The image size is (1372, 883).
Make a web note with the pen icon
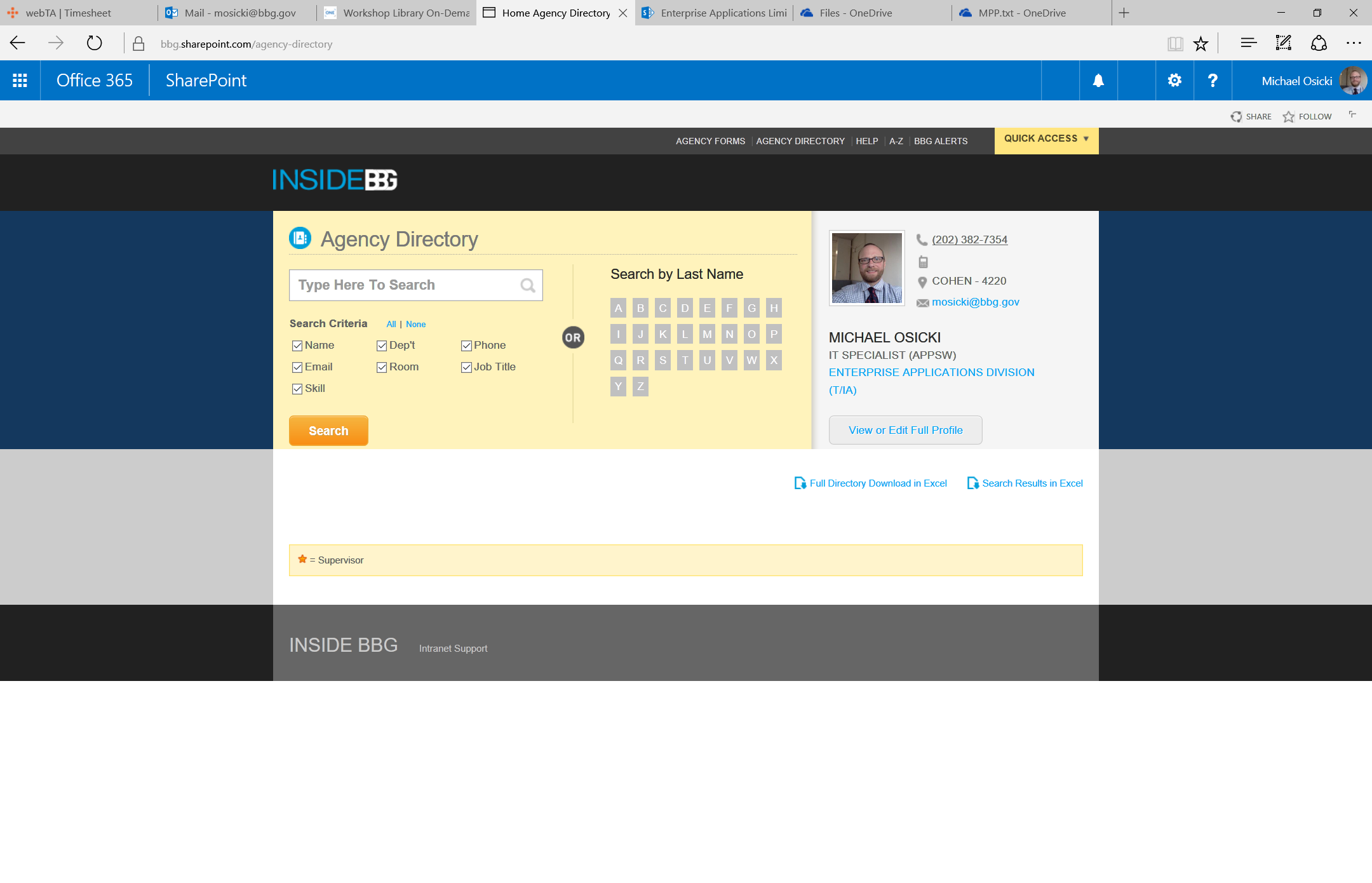point(1284,43)
